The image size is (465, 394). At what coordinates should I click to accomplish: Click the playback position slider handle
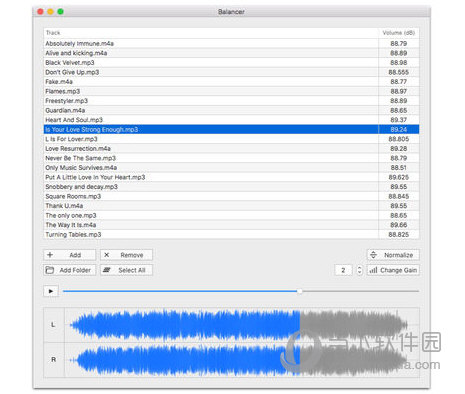click(299, 291)
